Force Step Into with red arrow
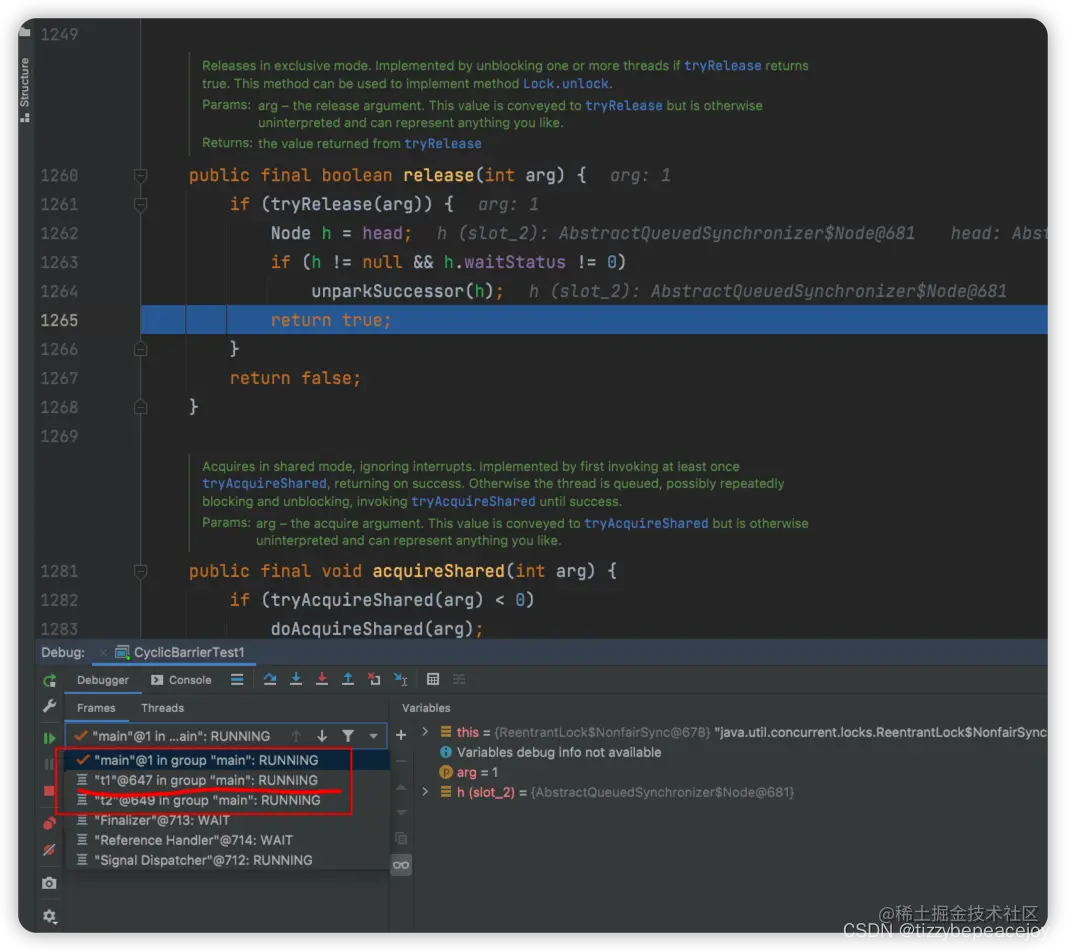The height and width of the screenshot is (951, 1066). [322, 679]
